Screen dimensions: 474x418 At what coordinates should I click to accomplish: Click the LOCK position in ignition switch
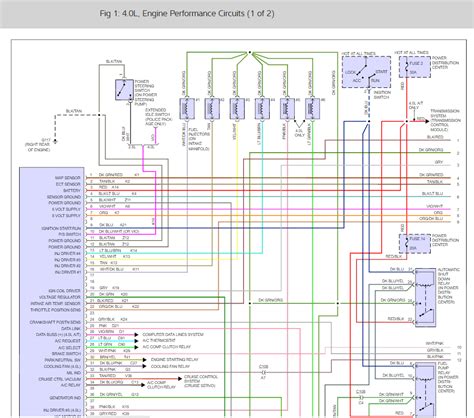pyautogui.click(x=350, y=72)
